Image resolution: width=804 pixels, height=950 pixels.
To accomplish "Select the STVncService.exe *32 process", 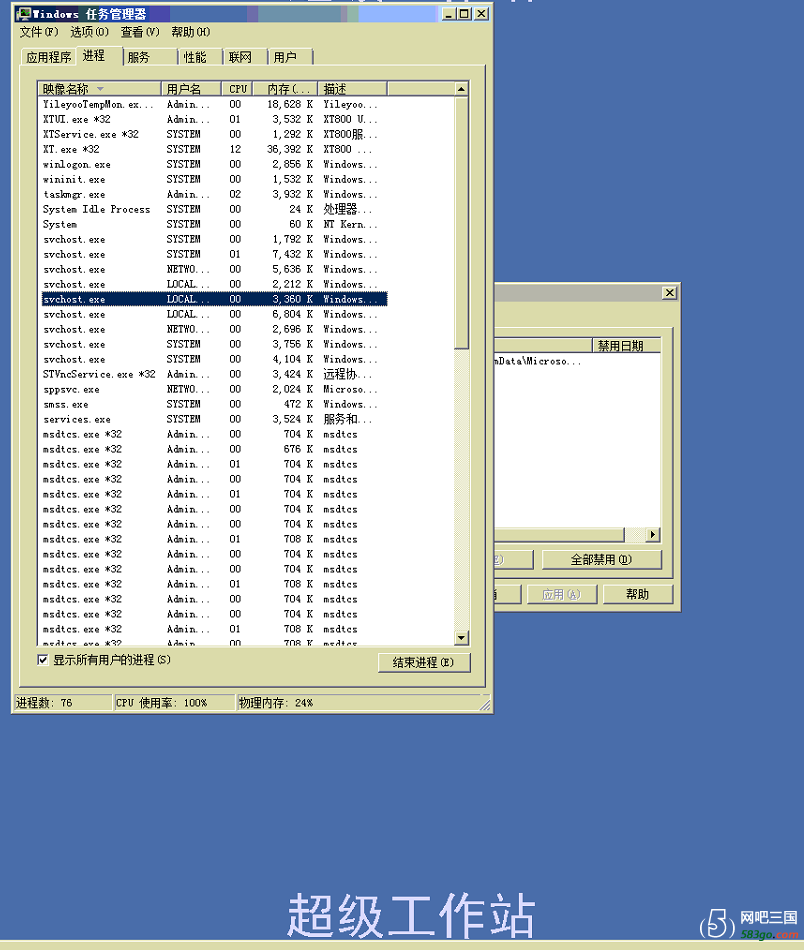I will pos(214,374).
